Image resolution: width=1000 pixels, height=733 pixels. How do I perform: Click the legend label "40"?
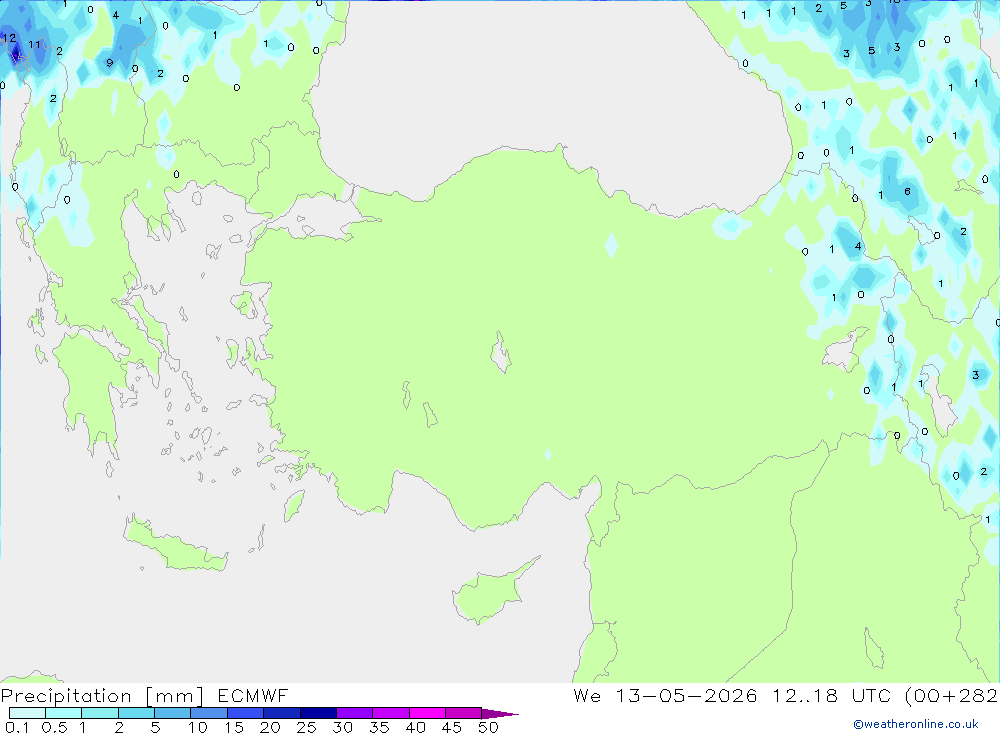(416, 727)
